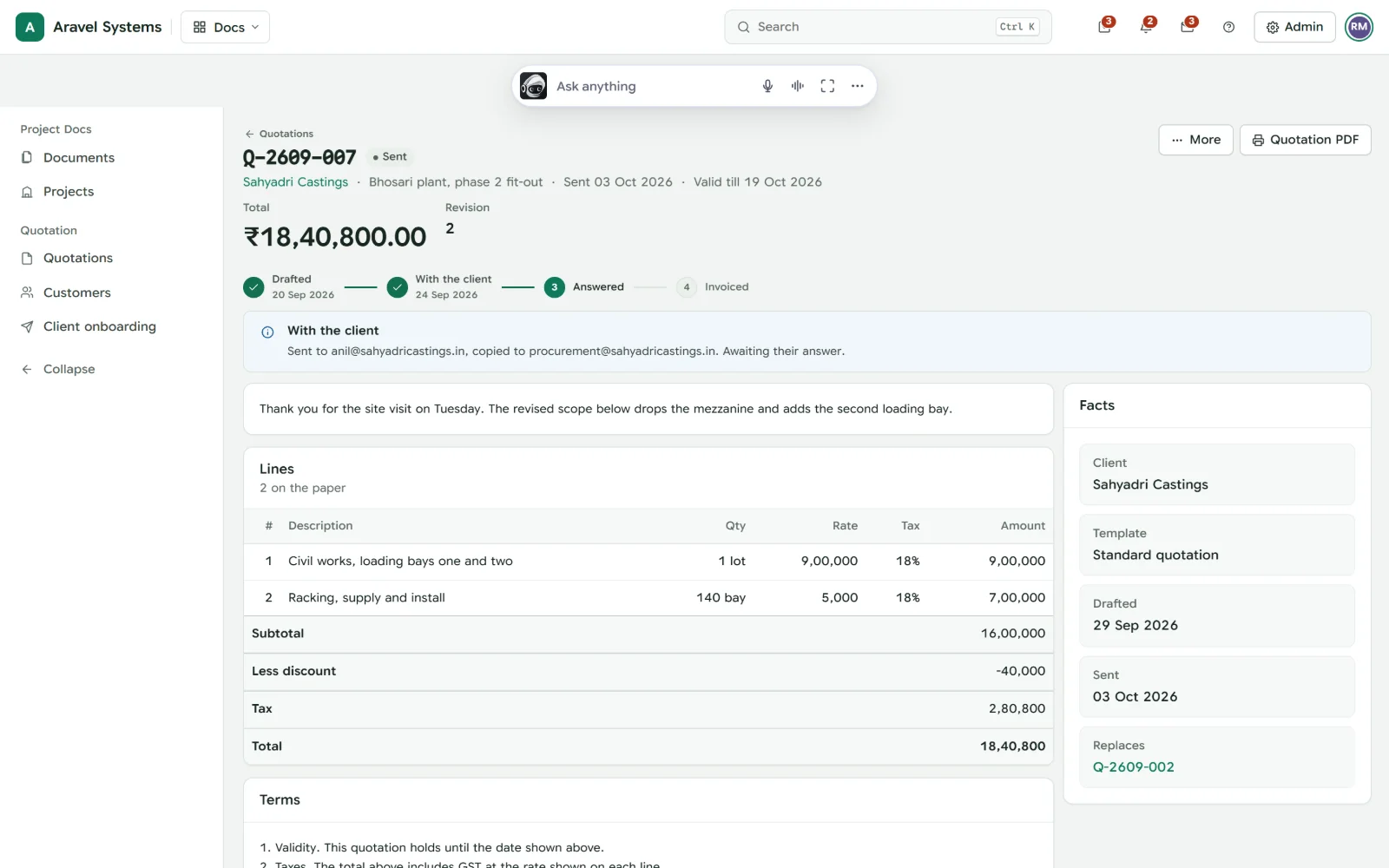Open the Docs app switcher dropdown

tap(225, 27)
